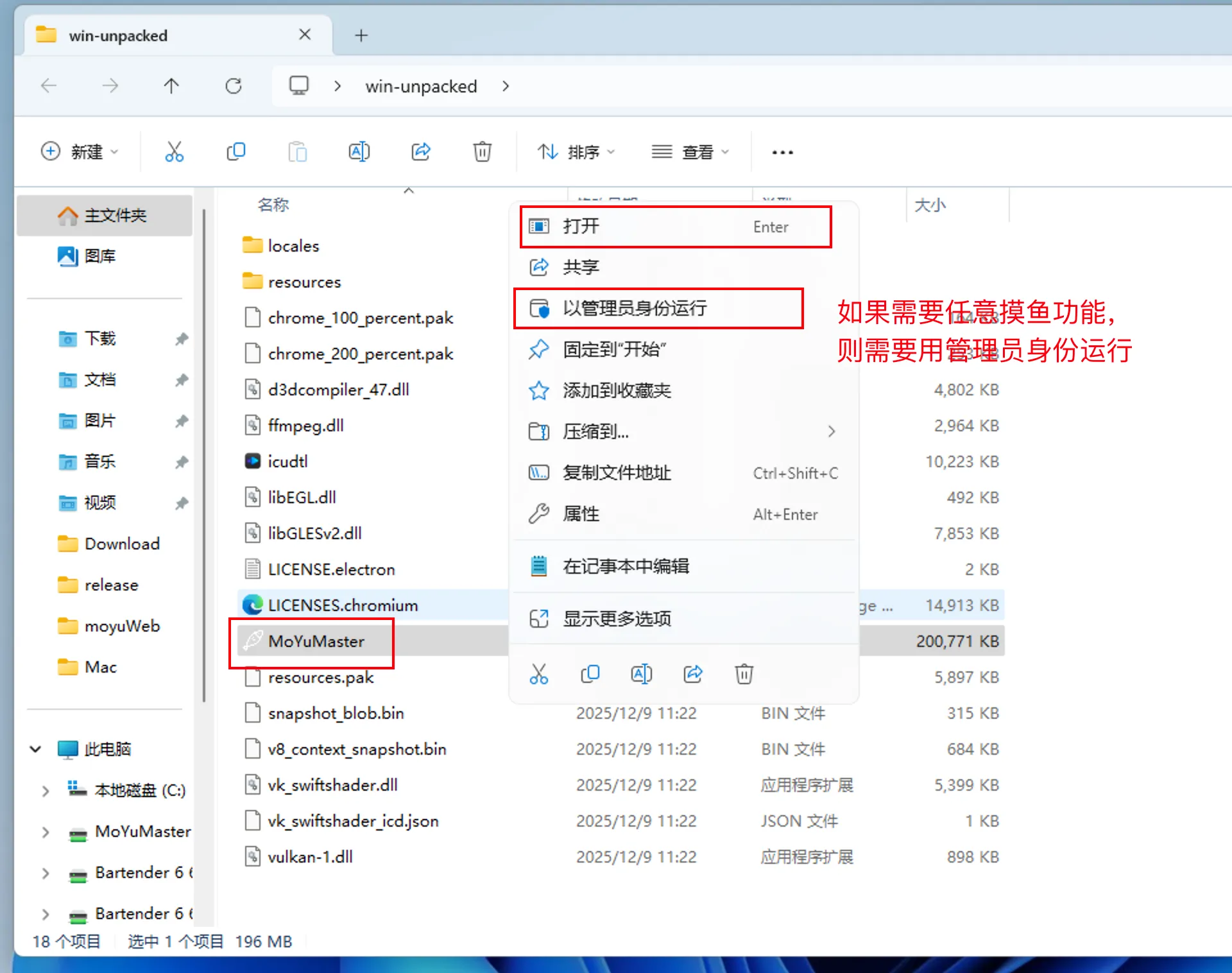Click the Share icon in the context menu footer
1232x973 pixels.
(693, 674)
